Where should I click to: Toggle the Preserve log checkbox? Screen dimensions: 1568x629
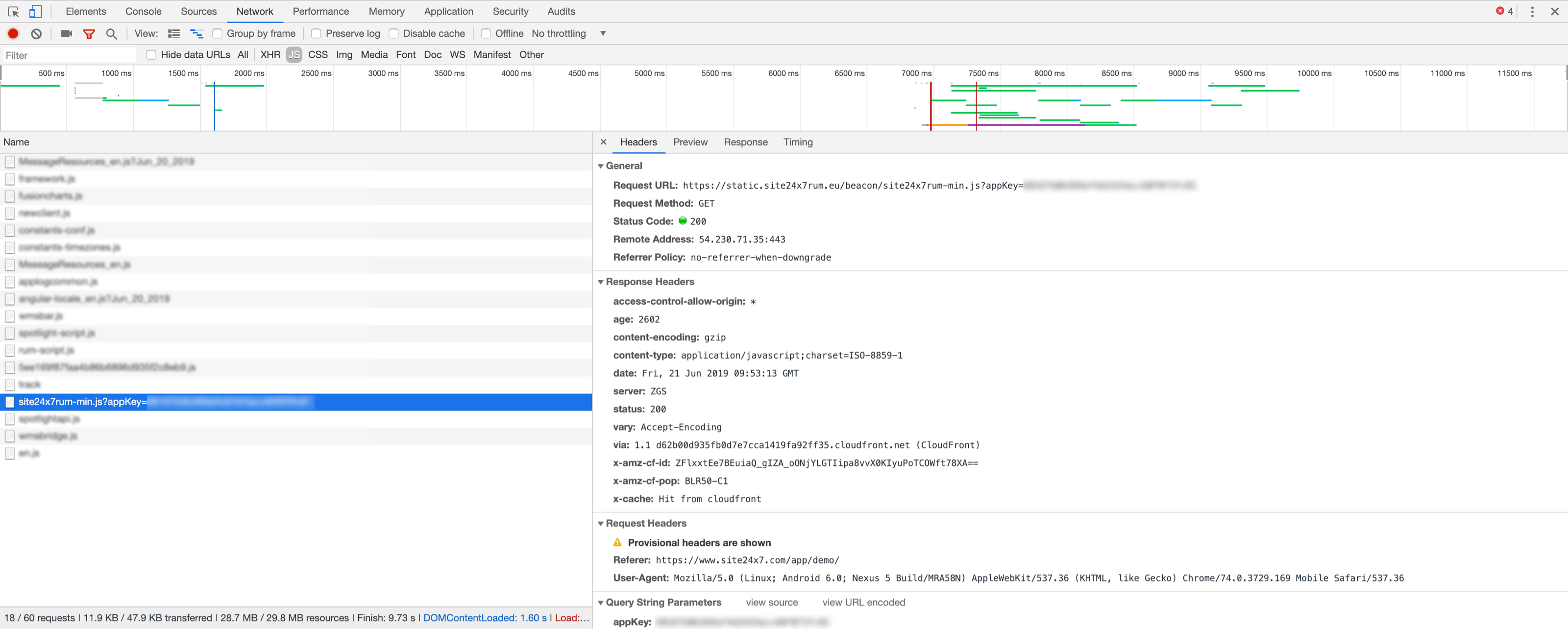coord(316,33)
